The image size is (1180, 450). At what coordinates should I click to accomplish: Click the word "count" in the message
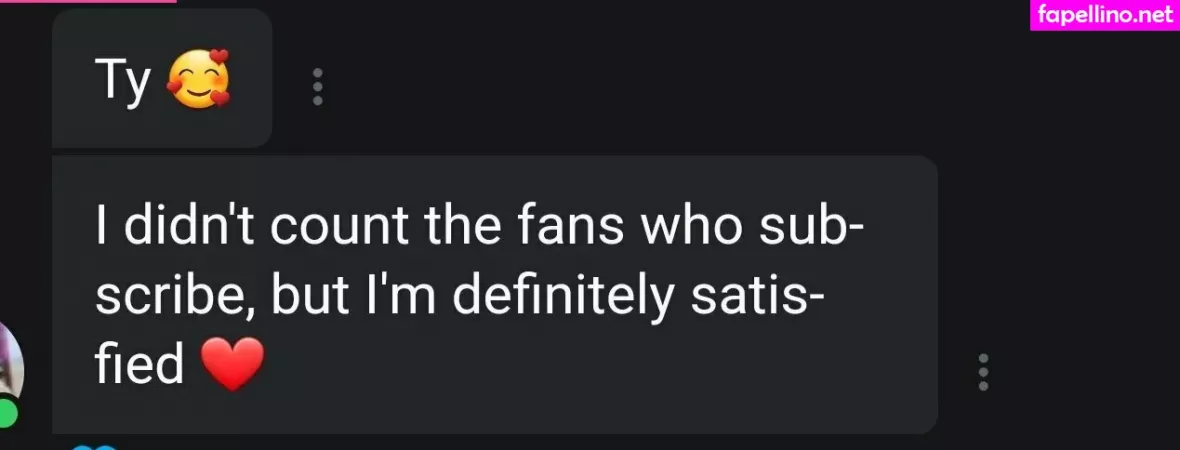tap(336, 230)
